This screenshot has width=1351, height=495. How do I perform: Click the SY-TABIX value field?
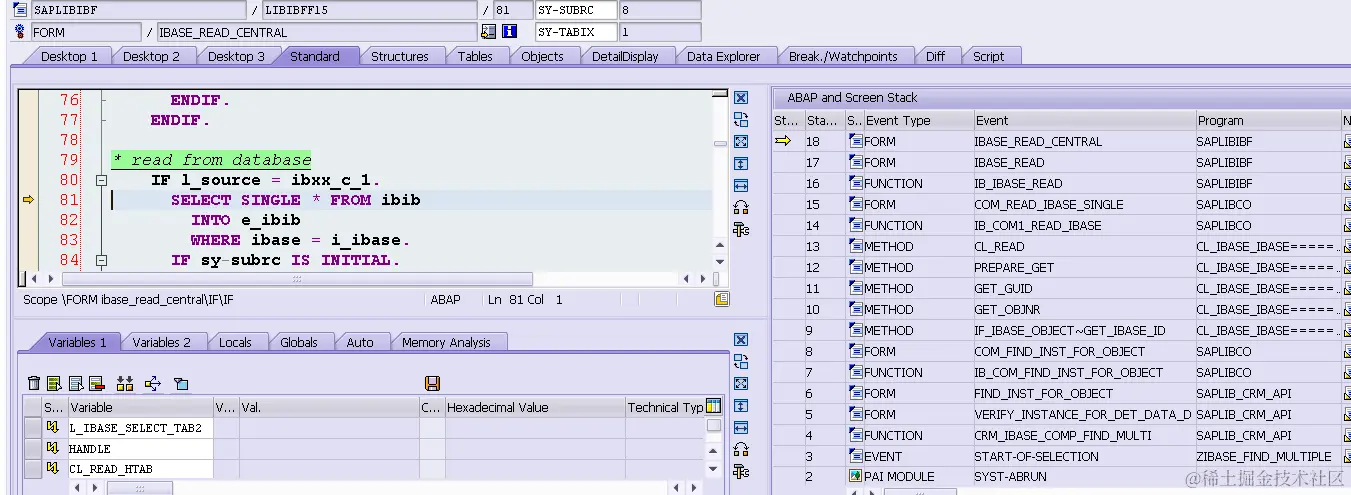(x=659, y=32)
